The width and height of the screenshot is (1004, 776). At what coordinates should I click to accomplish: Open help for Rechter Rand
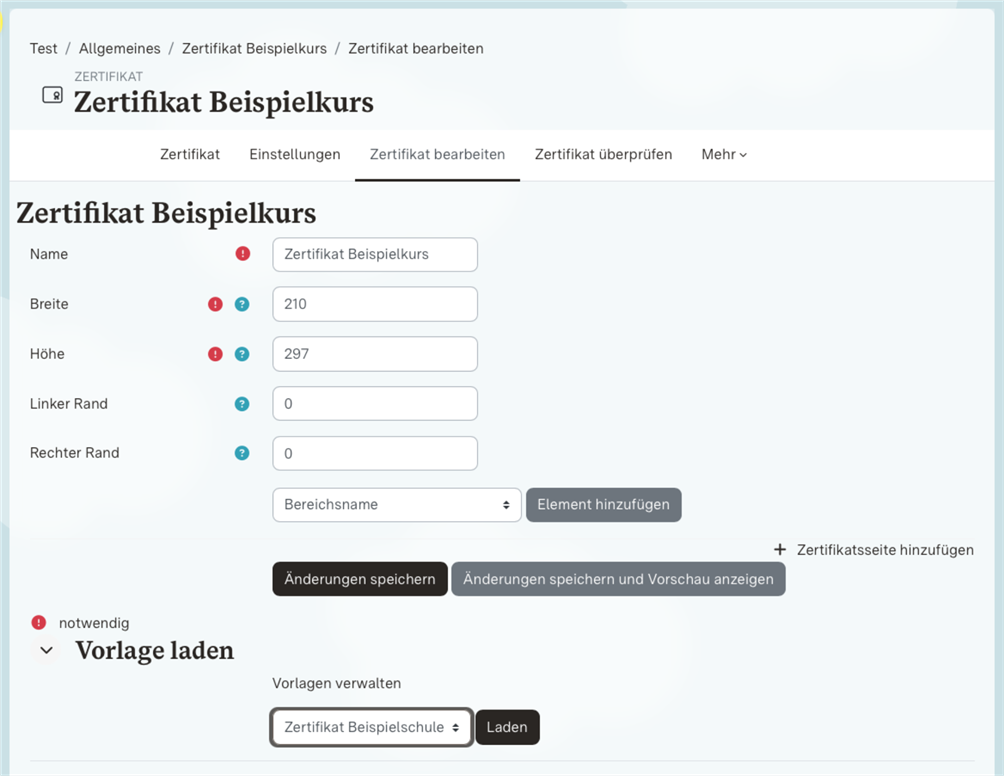pyautogui.click(x=242, y=453)
